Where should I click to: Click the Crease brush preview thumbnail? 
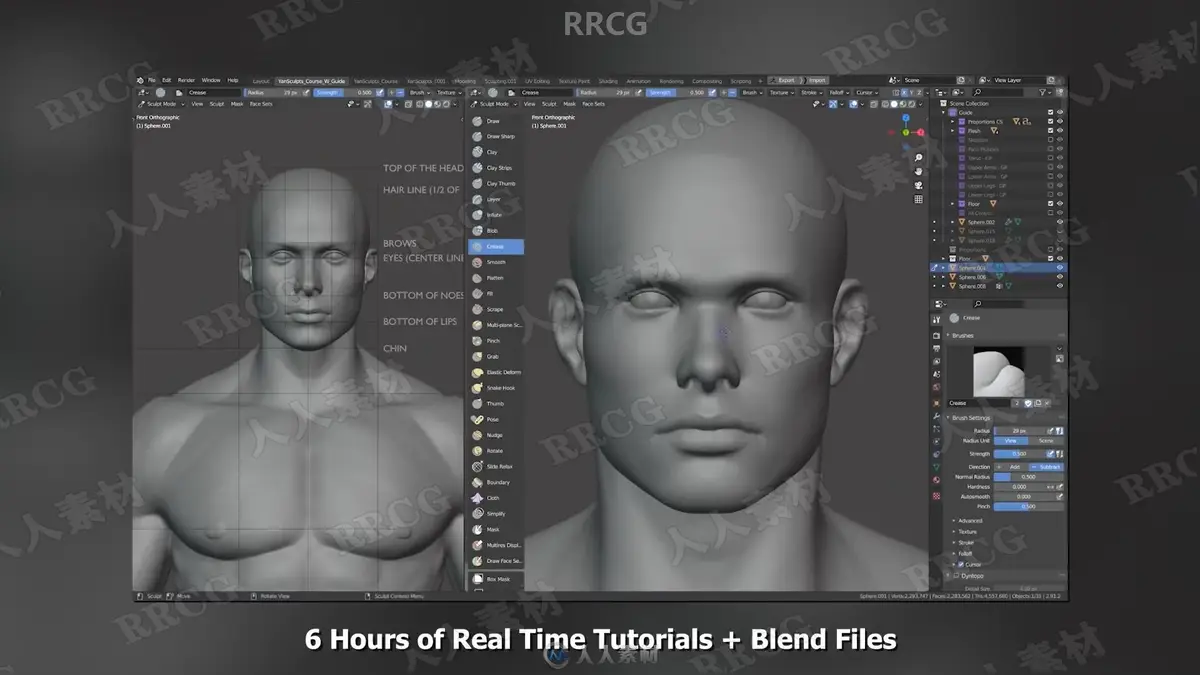click(x=998, y=371)
